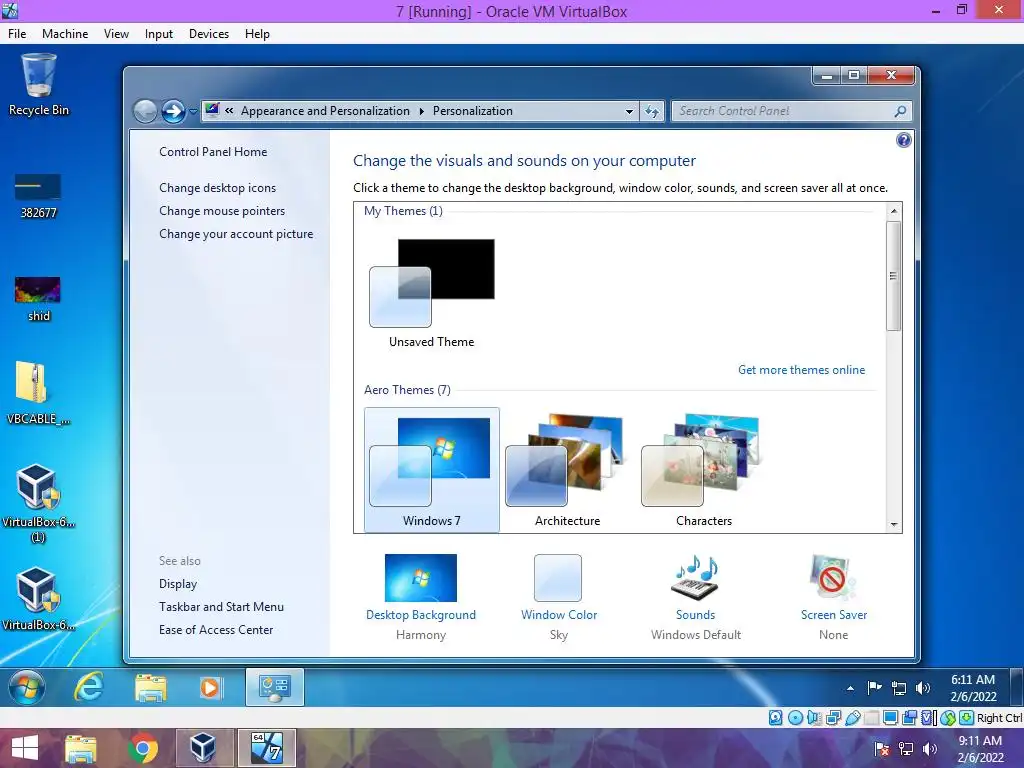This screenshot has width=1024, height=768.
Task: Open the File menu in VirtualBox
Action: point(17,34)
